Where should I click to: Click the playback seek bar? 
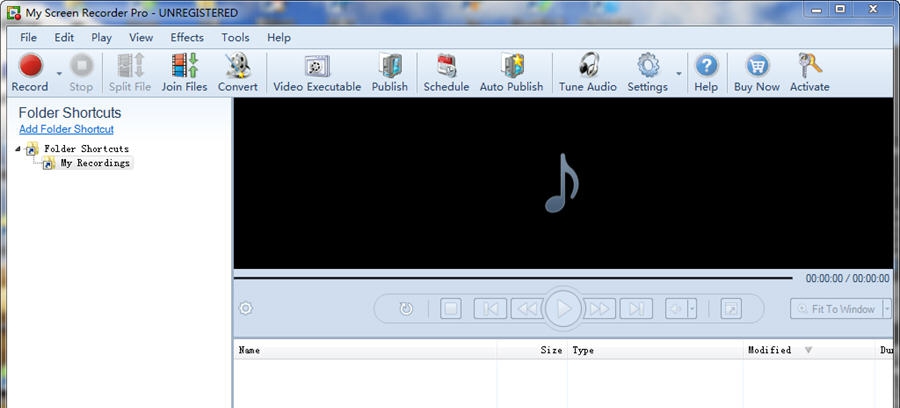click(513, 278)
